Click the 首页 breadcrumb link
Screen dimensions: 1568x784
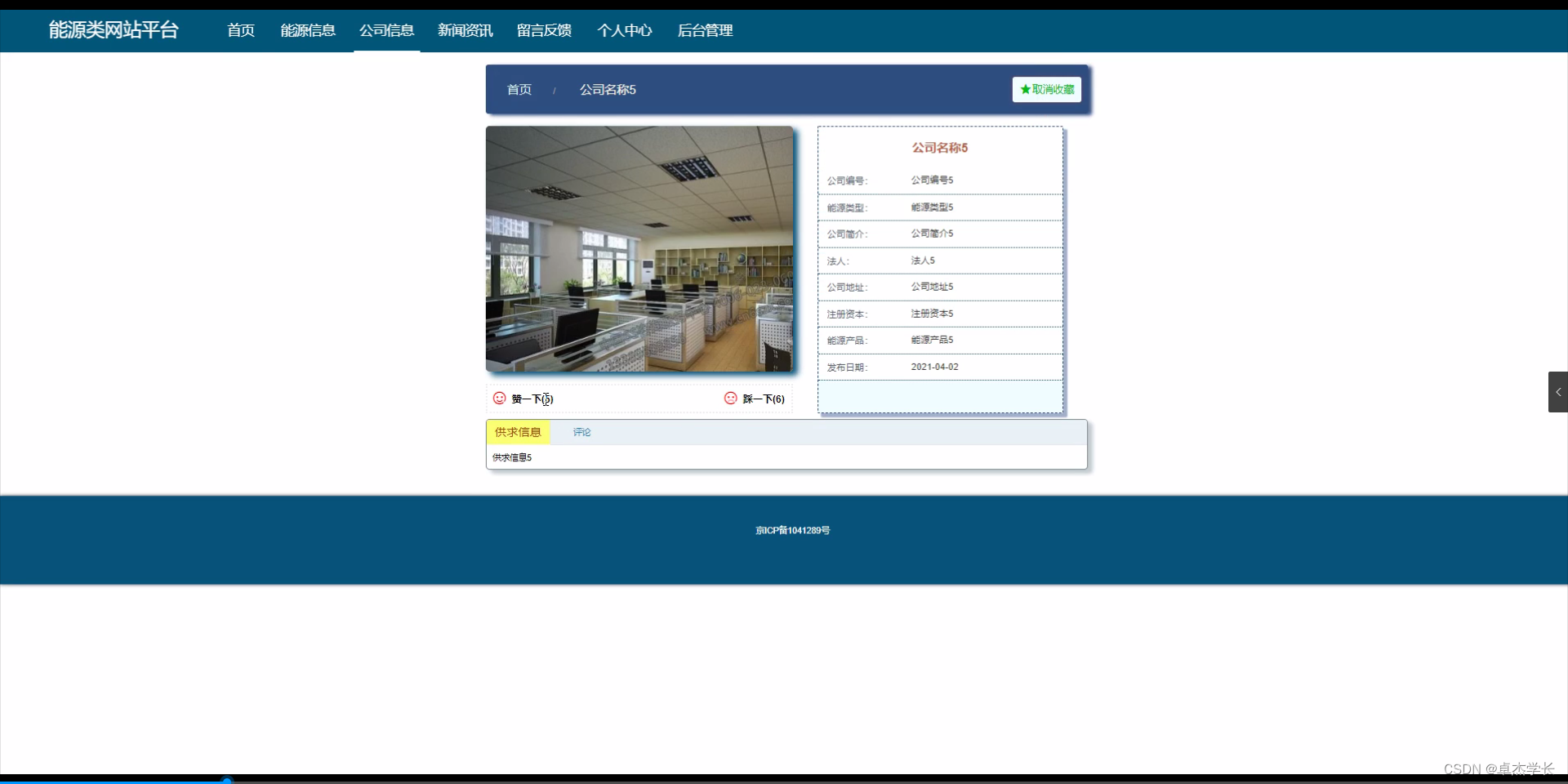(x=519, y=90)
